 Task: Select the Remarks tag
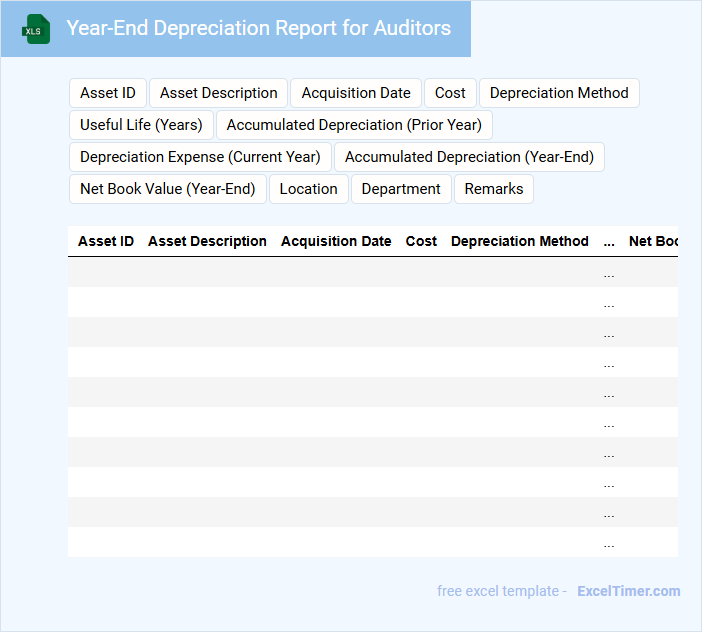494,189
